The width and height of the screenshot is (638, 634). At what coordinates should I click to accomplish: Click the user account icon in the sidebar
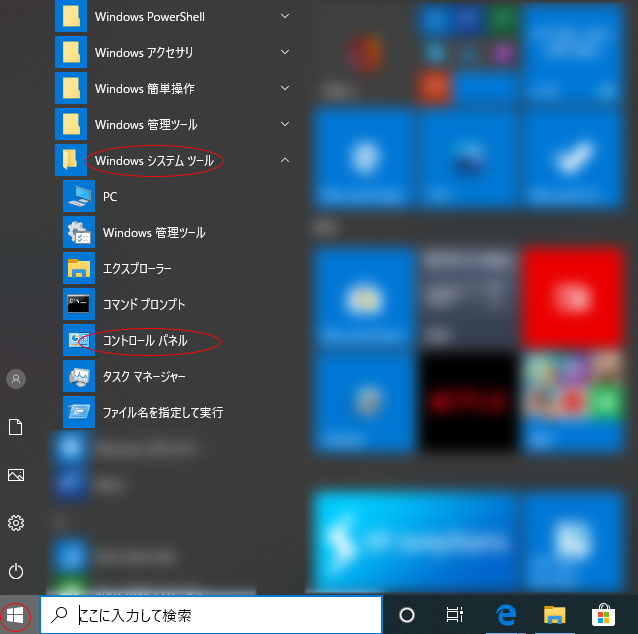(x=16, y=379)
